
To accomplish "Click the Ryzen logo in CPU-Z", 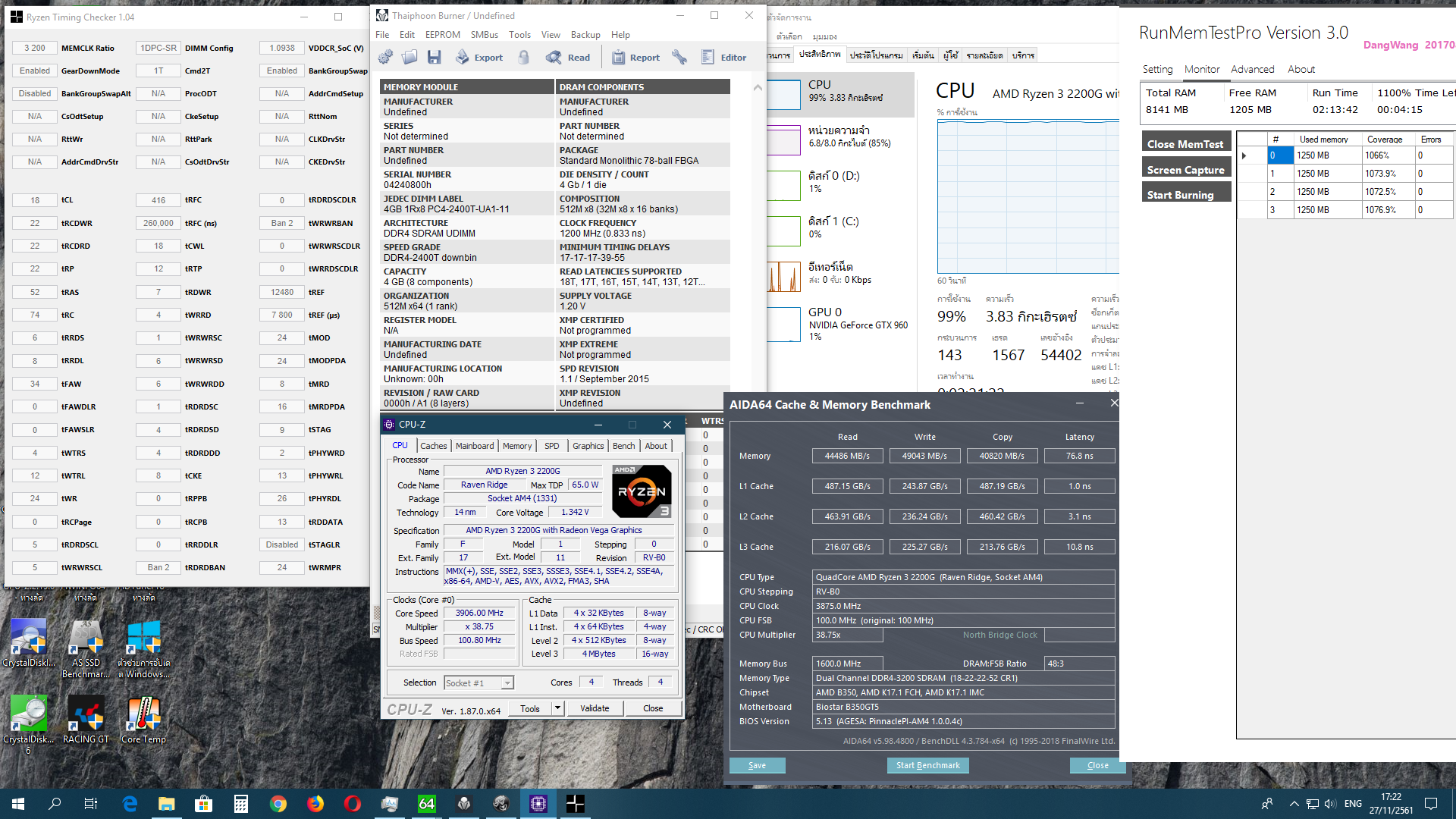I will (642, 491).
